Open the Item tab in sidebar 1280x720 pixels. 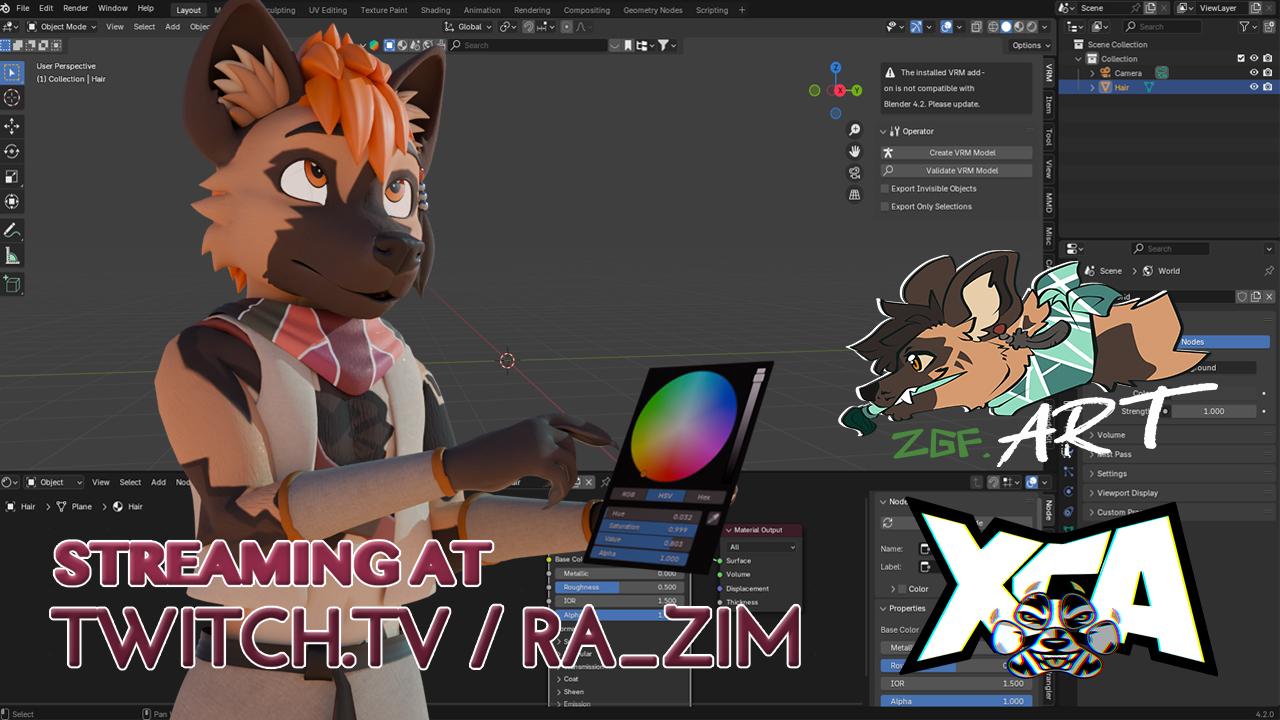pyautogui.click(x=1048, y=103)
